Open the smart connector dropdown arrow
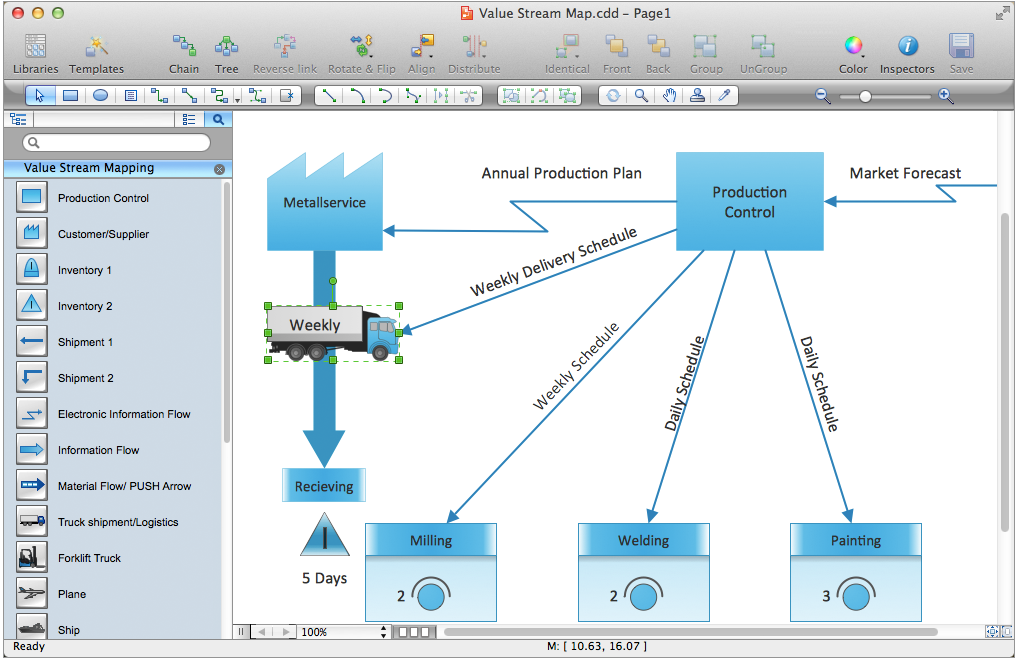1018x662 pixels. click(238, 98)
